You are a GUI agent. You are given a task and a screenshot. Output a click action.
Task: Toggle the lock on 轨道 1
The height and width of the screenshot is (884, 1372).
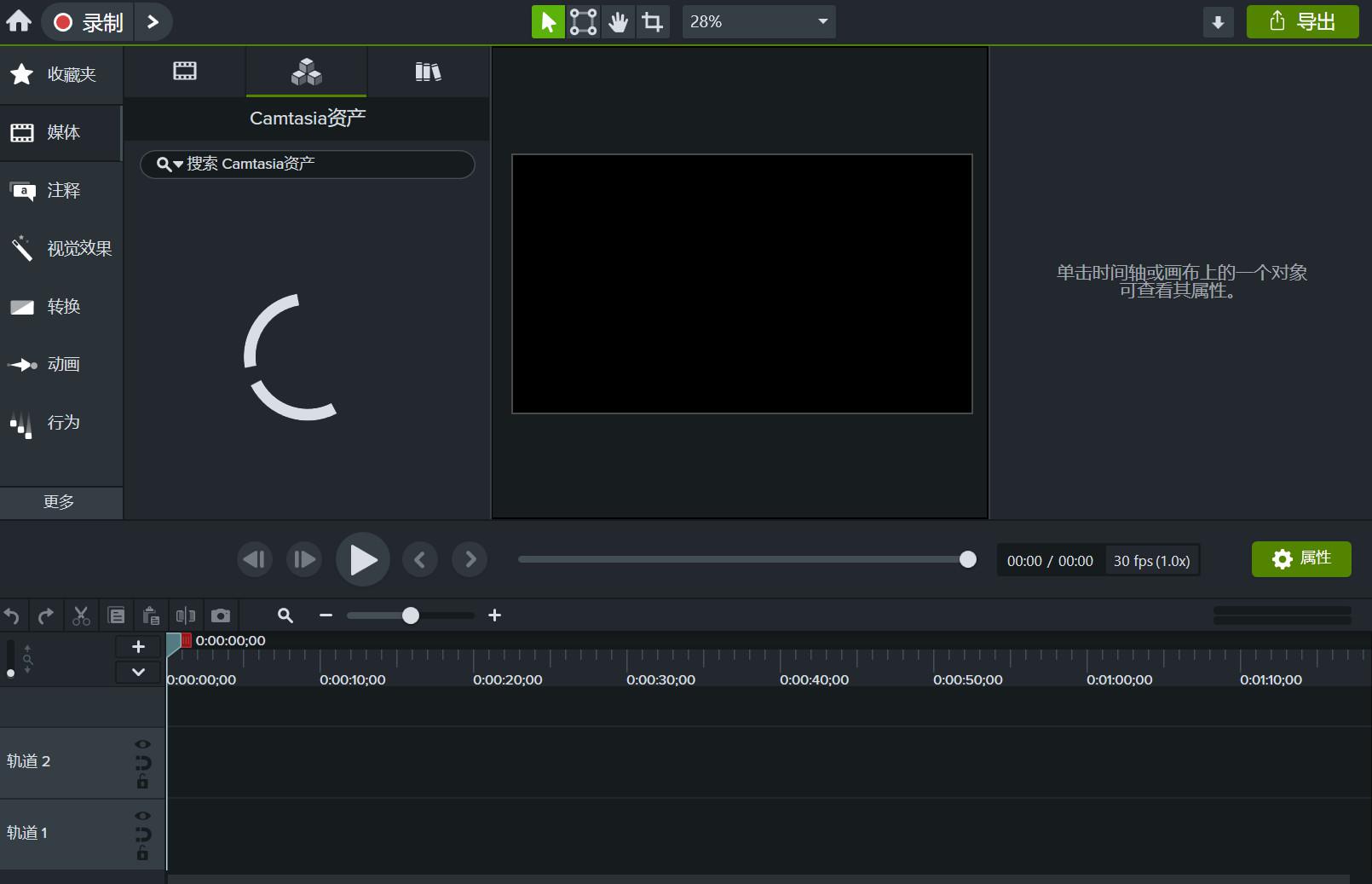[x=142, y=854]
